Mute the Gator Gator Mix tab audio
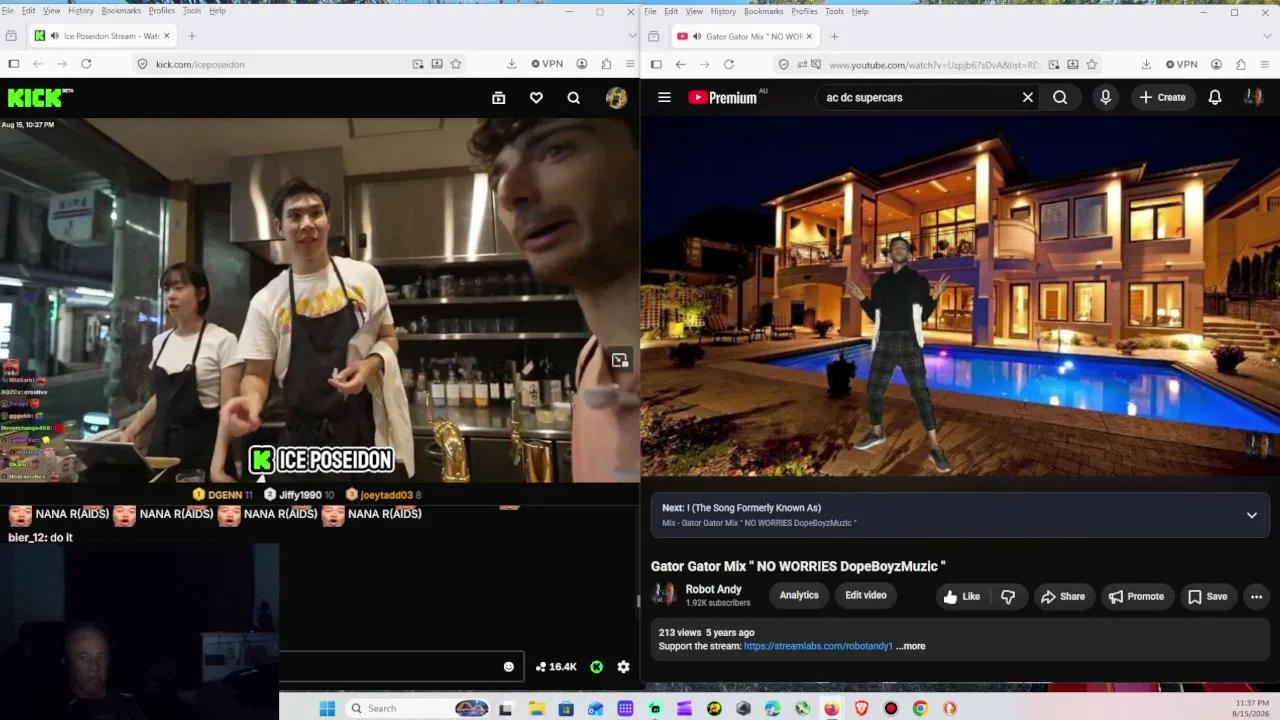This screenshot has width=1280, height=720. point(696,36)
